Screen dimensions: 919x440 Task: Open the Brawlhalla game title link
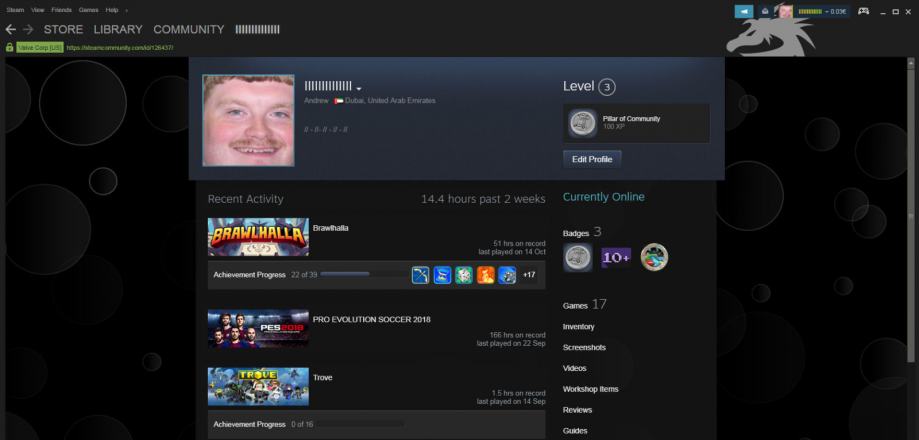(x=331, y=228)
